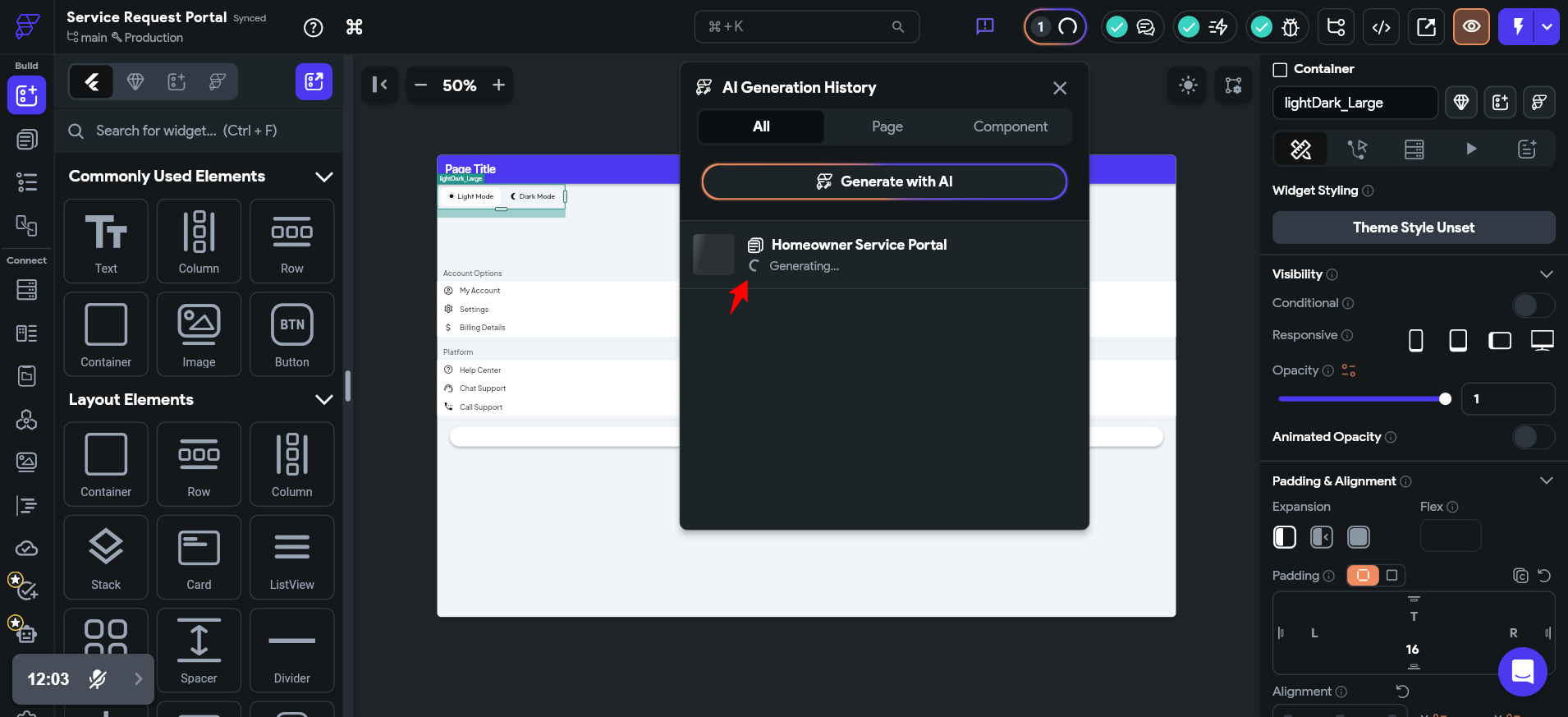Open Page Selector in left sidebar
This screenshot has width=1568, height=717.
point(27,140)
